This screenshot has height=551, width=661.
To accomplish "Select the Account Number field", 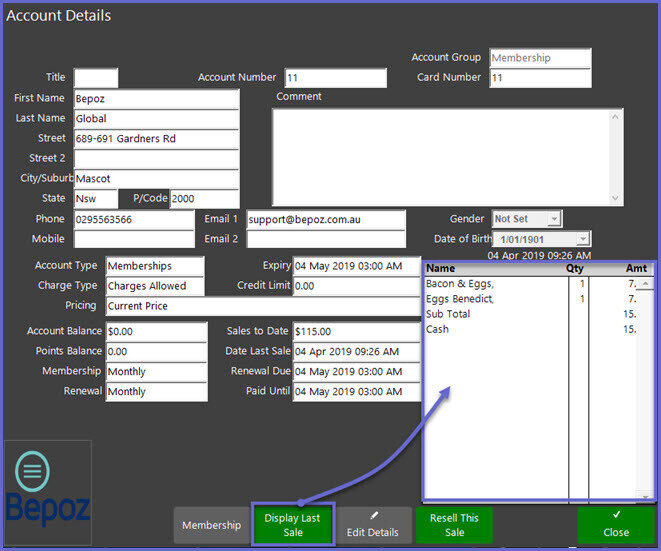I will click(x=335, y=78).
